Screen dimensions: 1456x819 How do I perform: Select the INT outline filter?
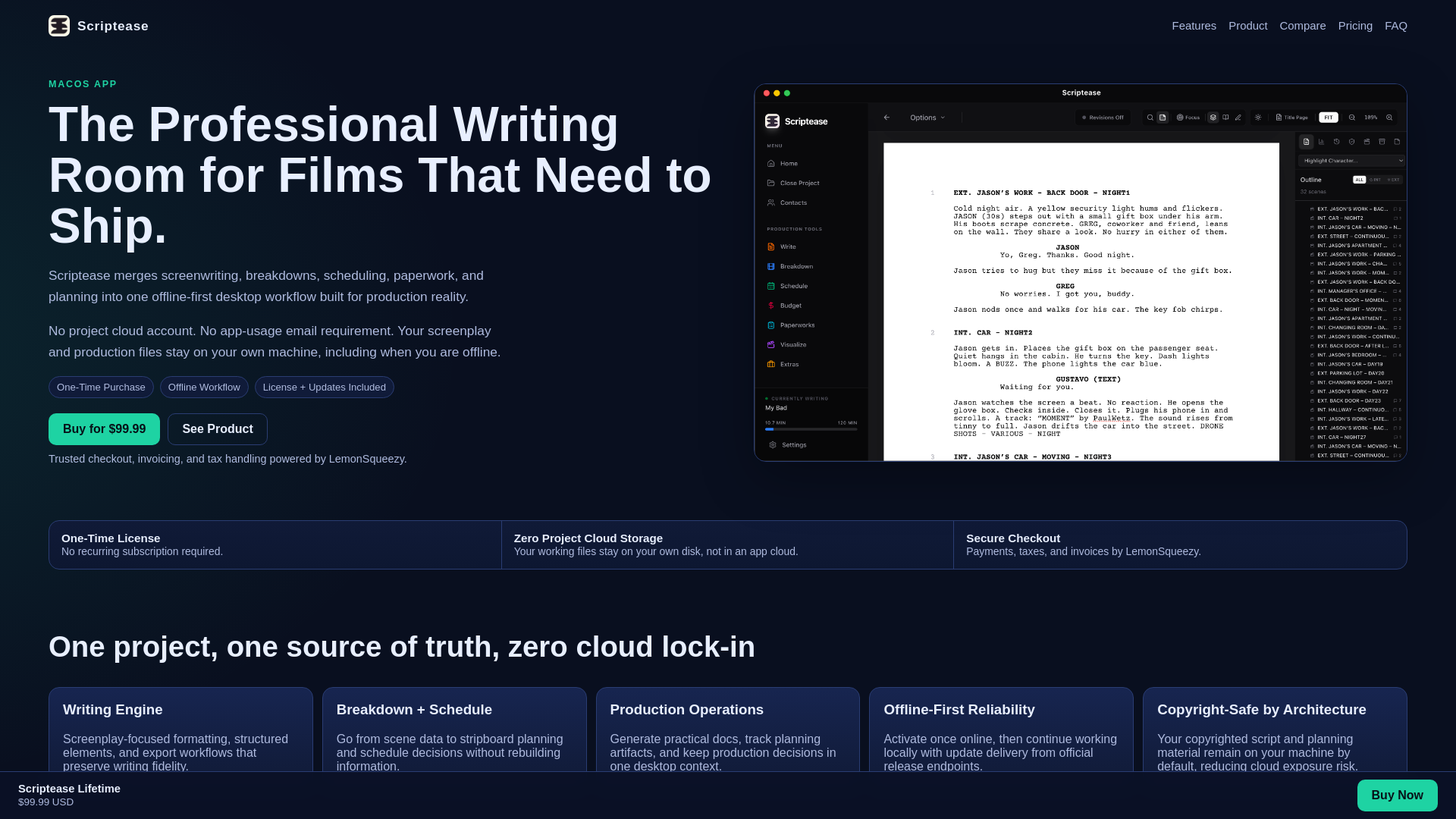tap(1375, 180)
